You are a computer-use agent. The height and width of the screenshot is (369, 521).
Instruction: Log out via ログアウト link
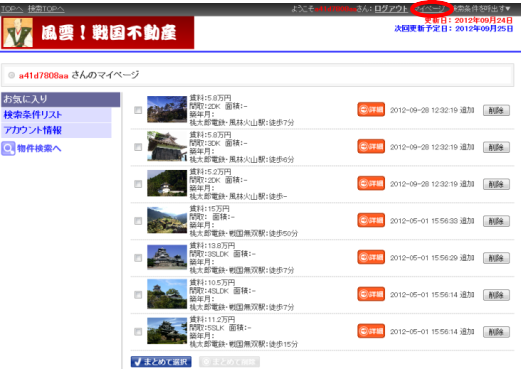coord(391,9)
